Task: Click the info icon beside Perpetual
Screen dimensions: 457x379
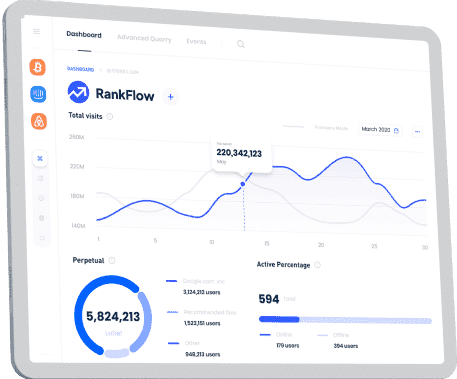Action: coord(112,261)
